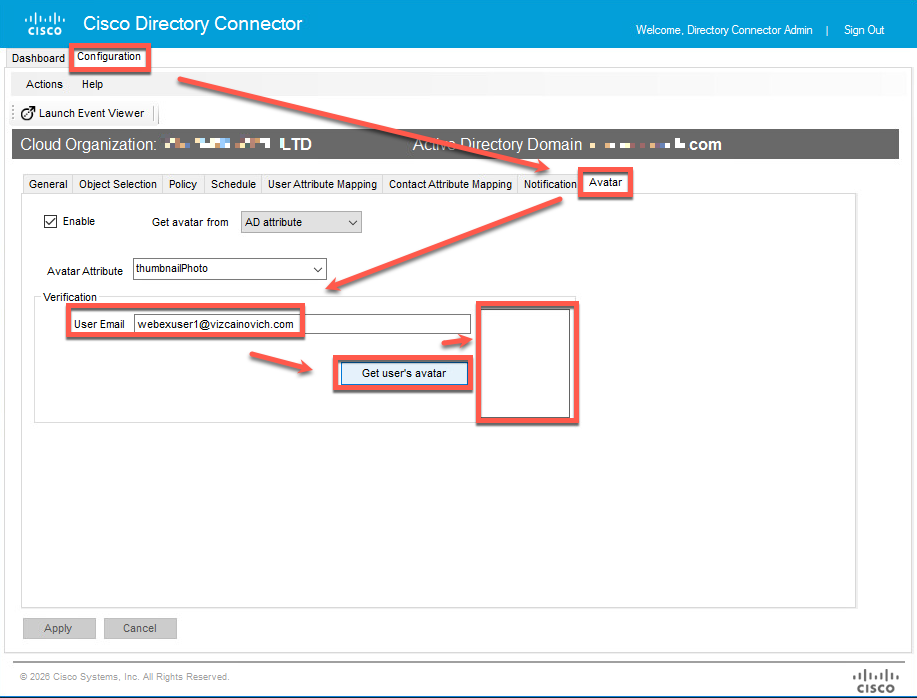Viewport: 917px width, 698px height.
Task: Switch to User Attribute Mapping tab
Action: pyautogui.click(x=322, y=184)
